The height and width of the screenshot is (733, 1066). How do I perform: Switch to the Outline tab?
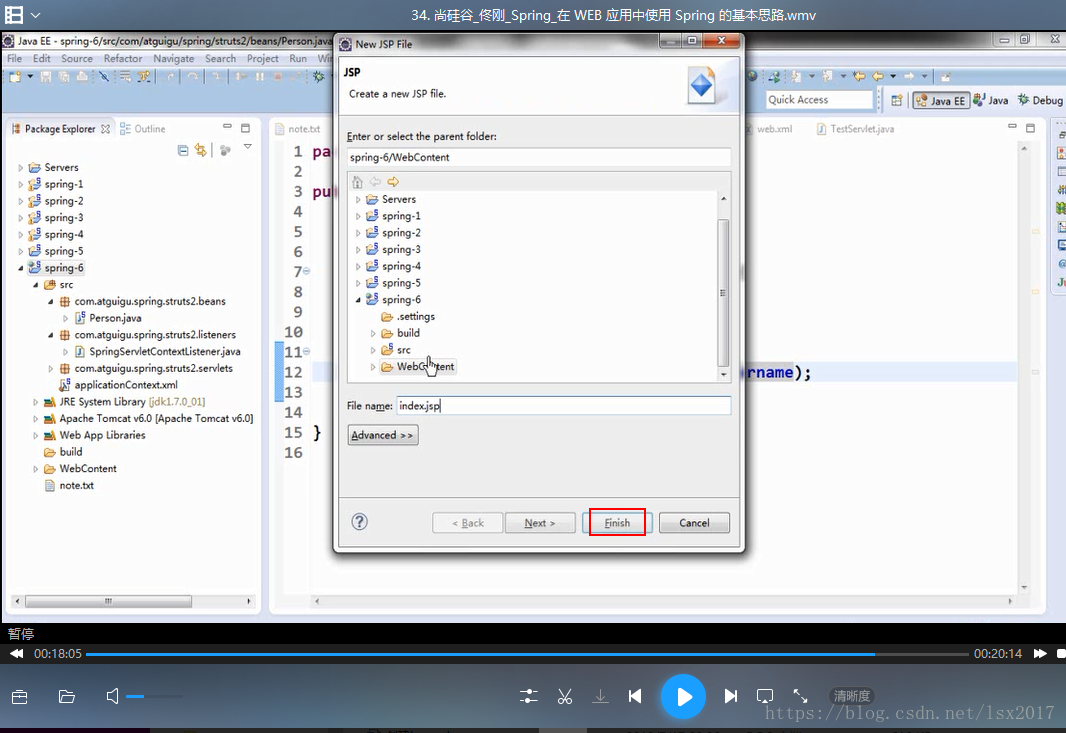point(143,129)
